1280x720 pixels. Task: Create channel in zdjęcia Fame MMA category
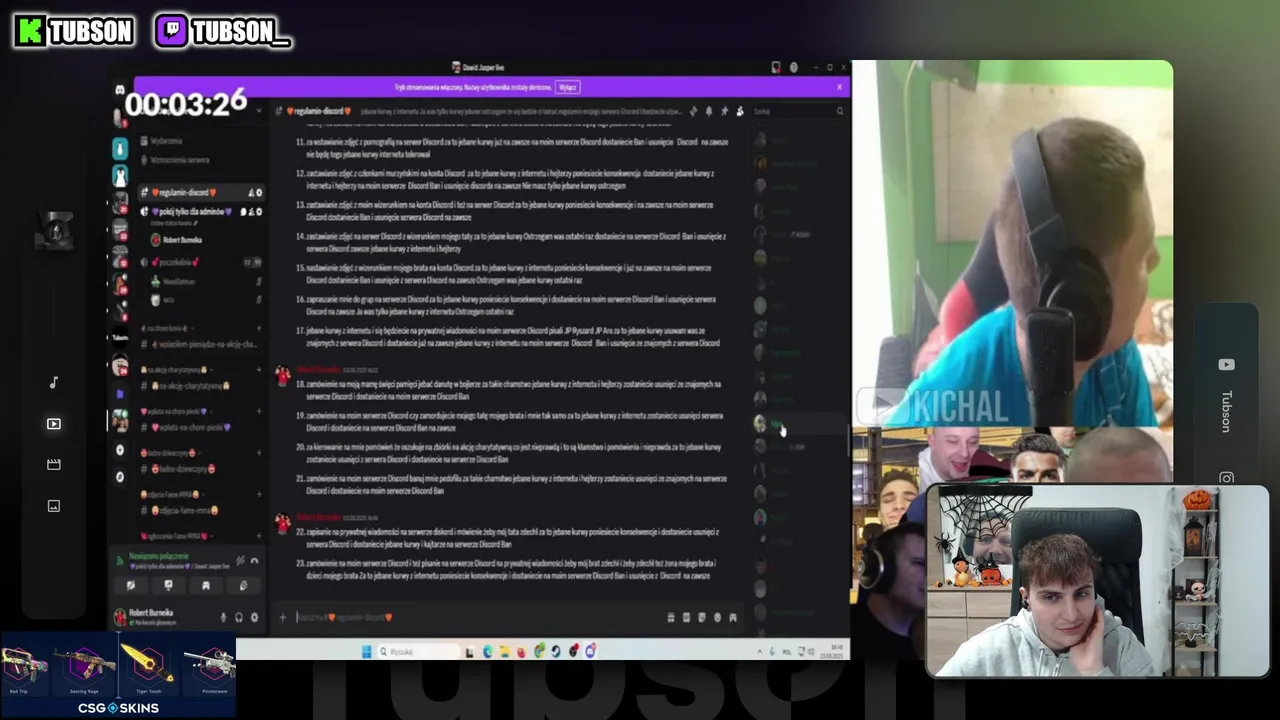[259, 494]
